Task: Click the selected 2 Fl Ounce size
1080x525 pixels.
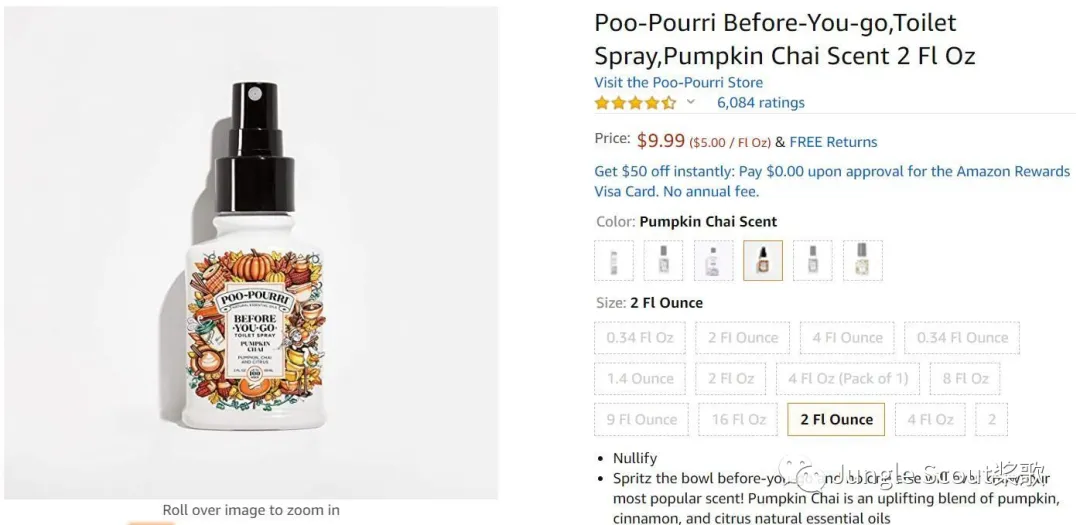Action: 836,420
